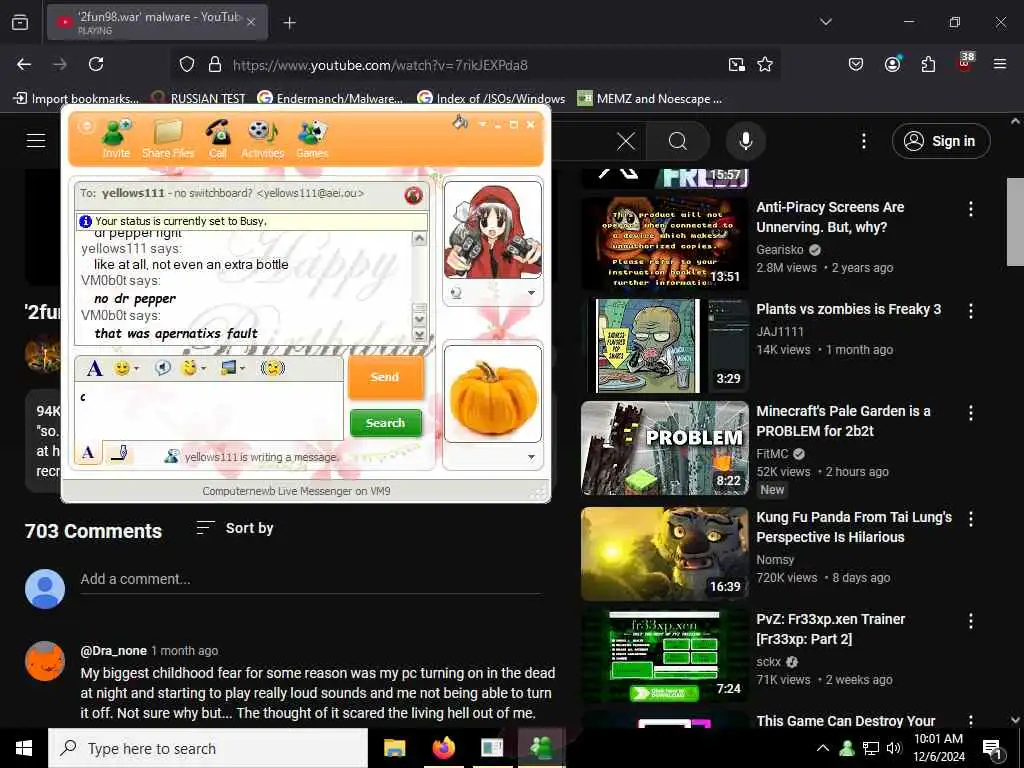
Task: Open YouTube settings three-dot menu
Action: 863,141
